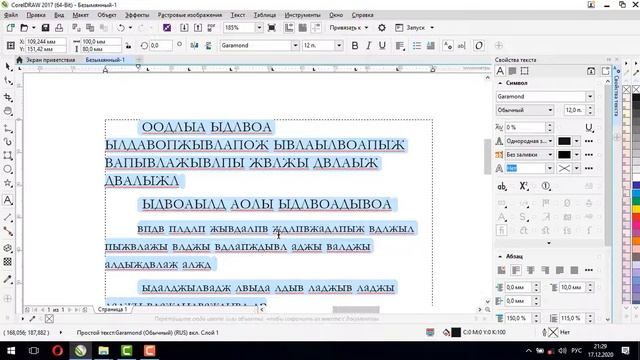Open the Текст menu
This screenshot has height=360, width=640.
238,15
